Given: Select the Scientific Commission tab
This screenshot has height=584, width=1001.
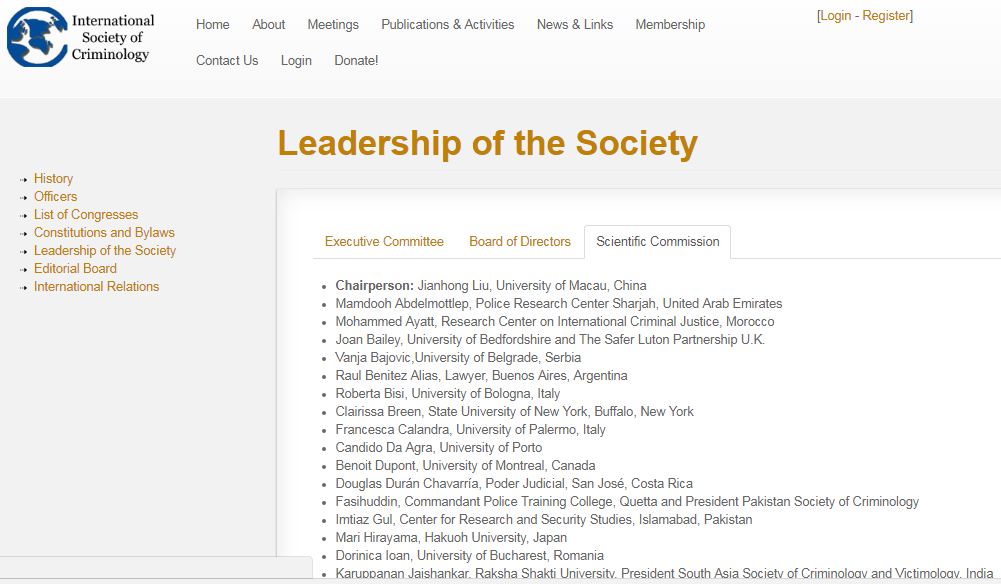Looking at the screenshot, I should (x=658, y=241).
